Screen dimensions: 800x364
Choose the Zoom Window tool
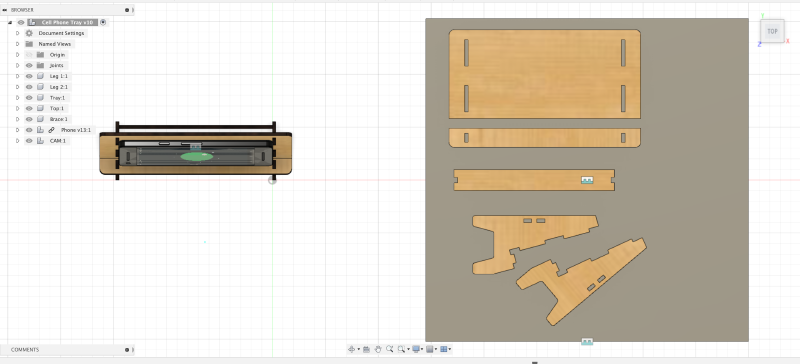(x=402, y=349)
